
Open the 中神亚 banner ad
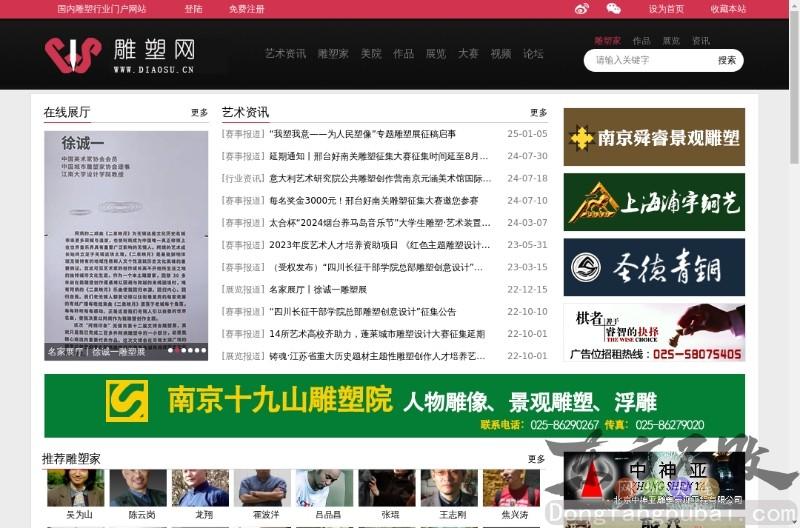point(654,479)
